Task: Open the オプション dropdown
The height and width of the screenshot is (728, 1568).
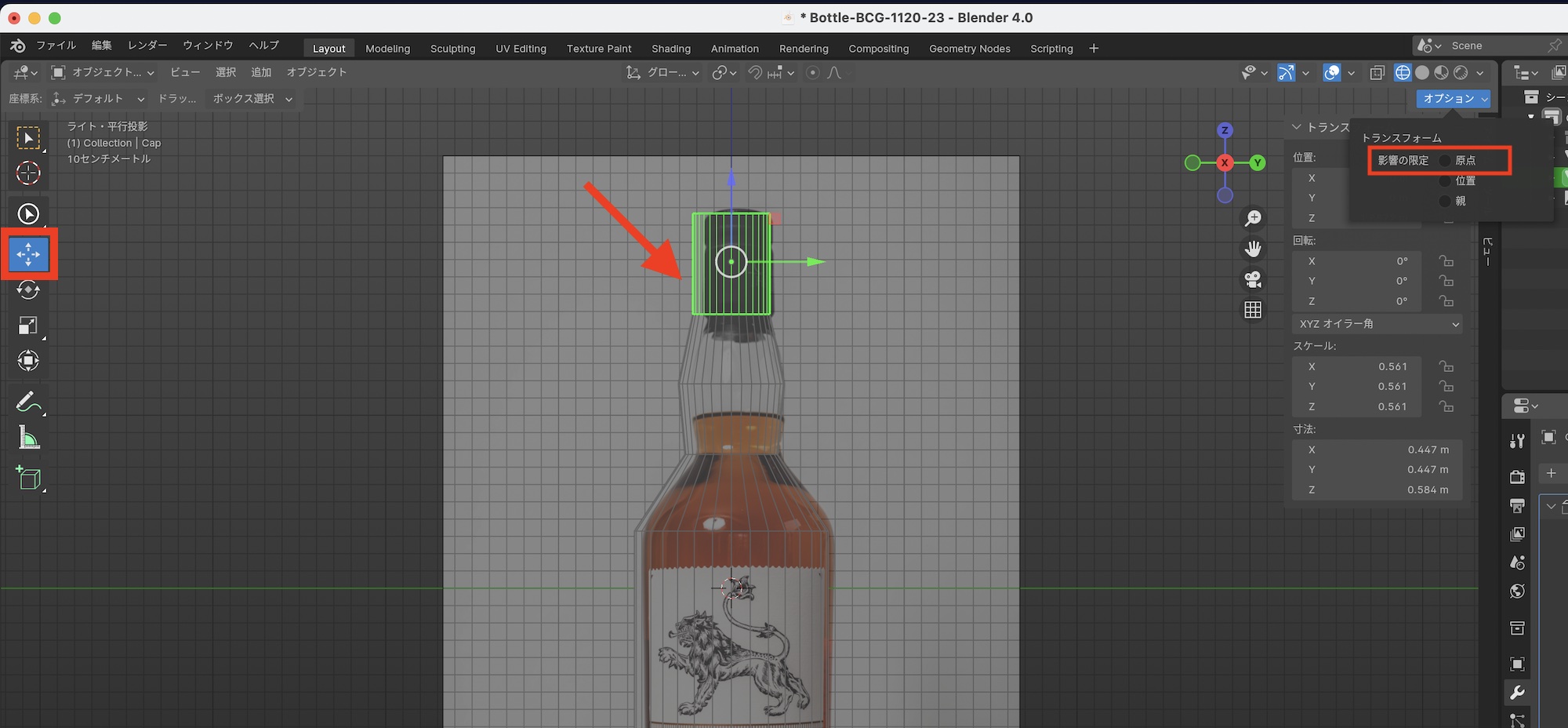Action: coord(1454,99)
